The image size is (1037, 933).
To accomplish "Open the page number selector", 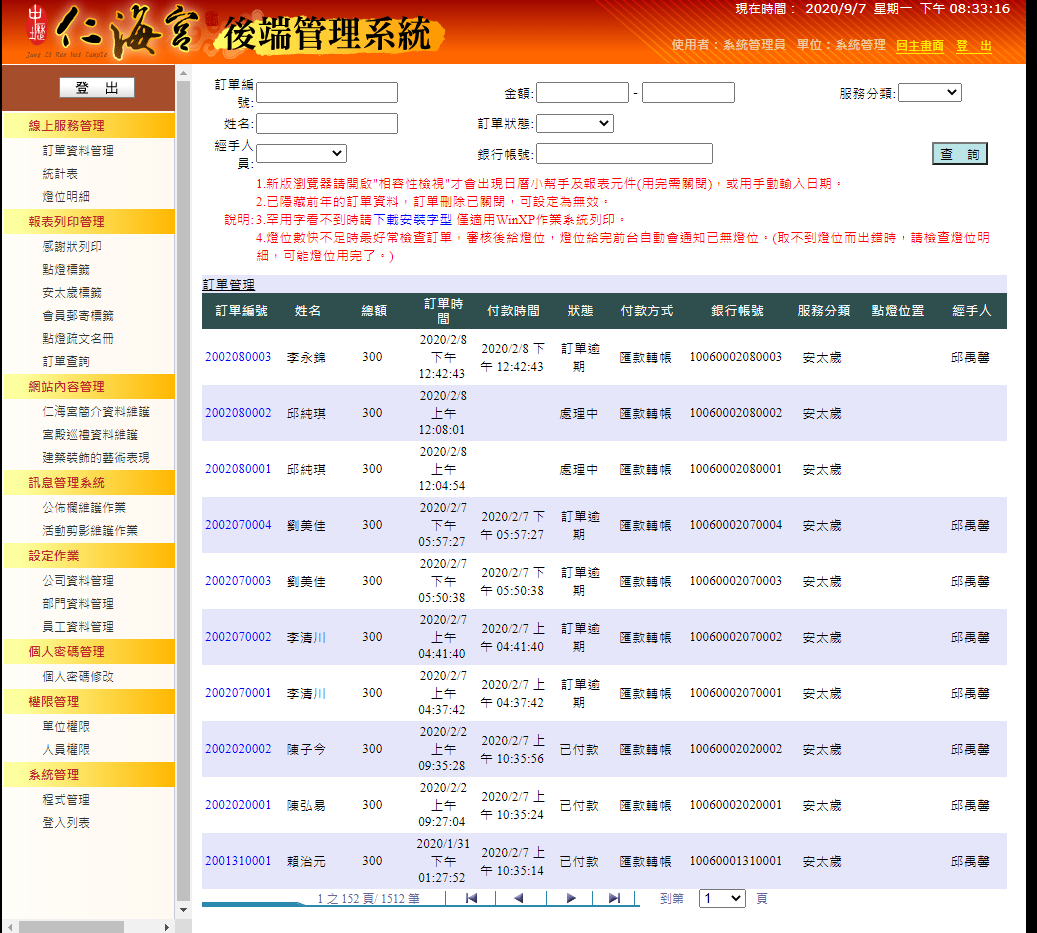I will tap(722, 898).
